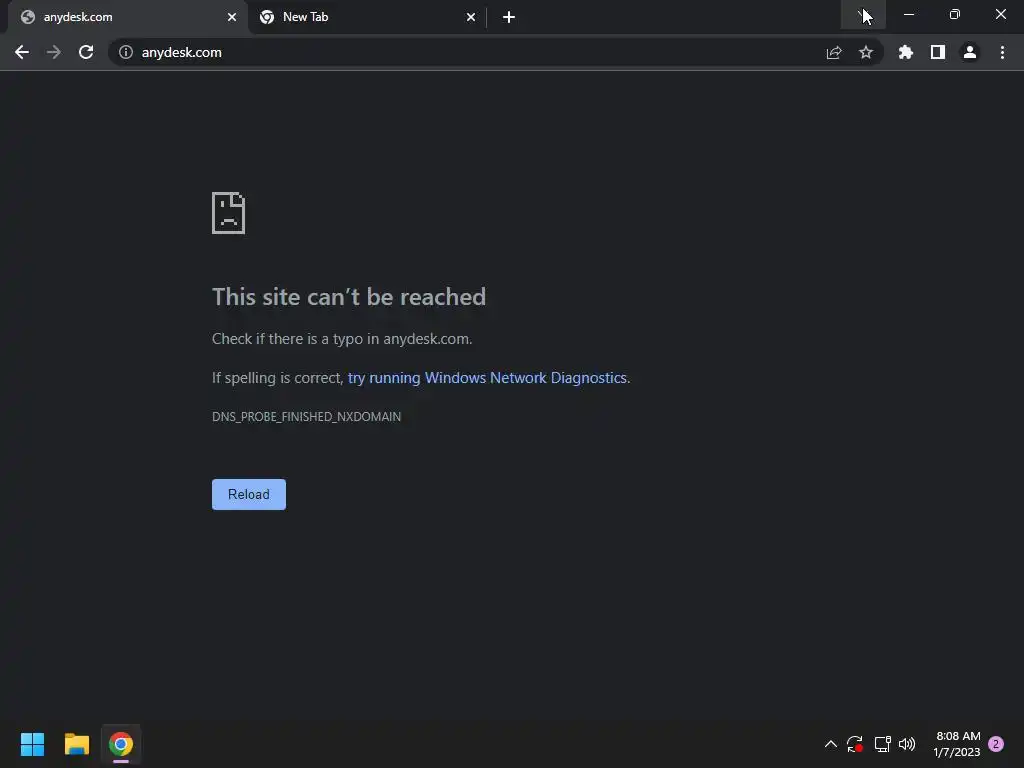Click the Chrome taskbar icon
This screenshot has width=1024, height=768.
pos(121,744)
